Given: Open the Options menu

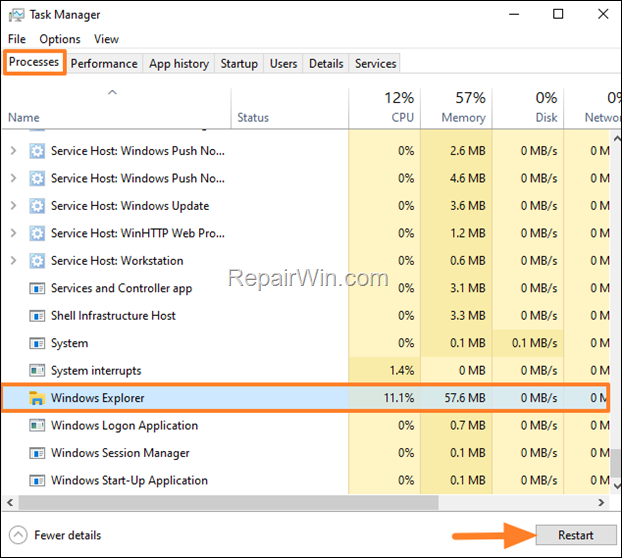Looking at the screenshot, I should (60, 39).
